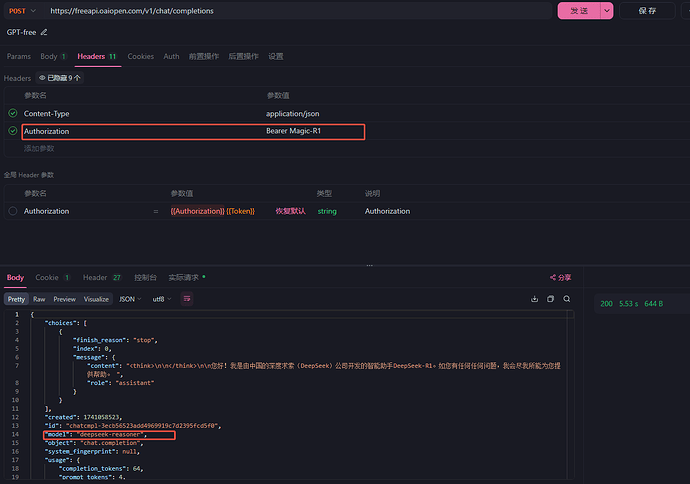Select the Headers tab
The height and width of the screenshot is (484, 690).
coord(97,56)
